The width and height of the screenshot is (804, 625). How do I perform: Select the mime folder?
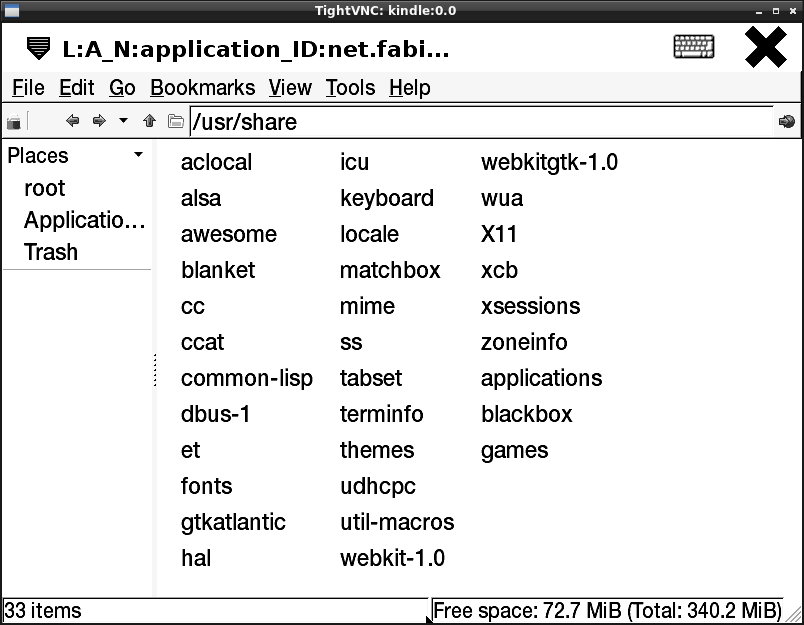point(367,307)
